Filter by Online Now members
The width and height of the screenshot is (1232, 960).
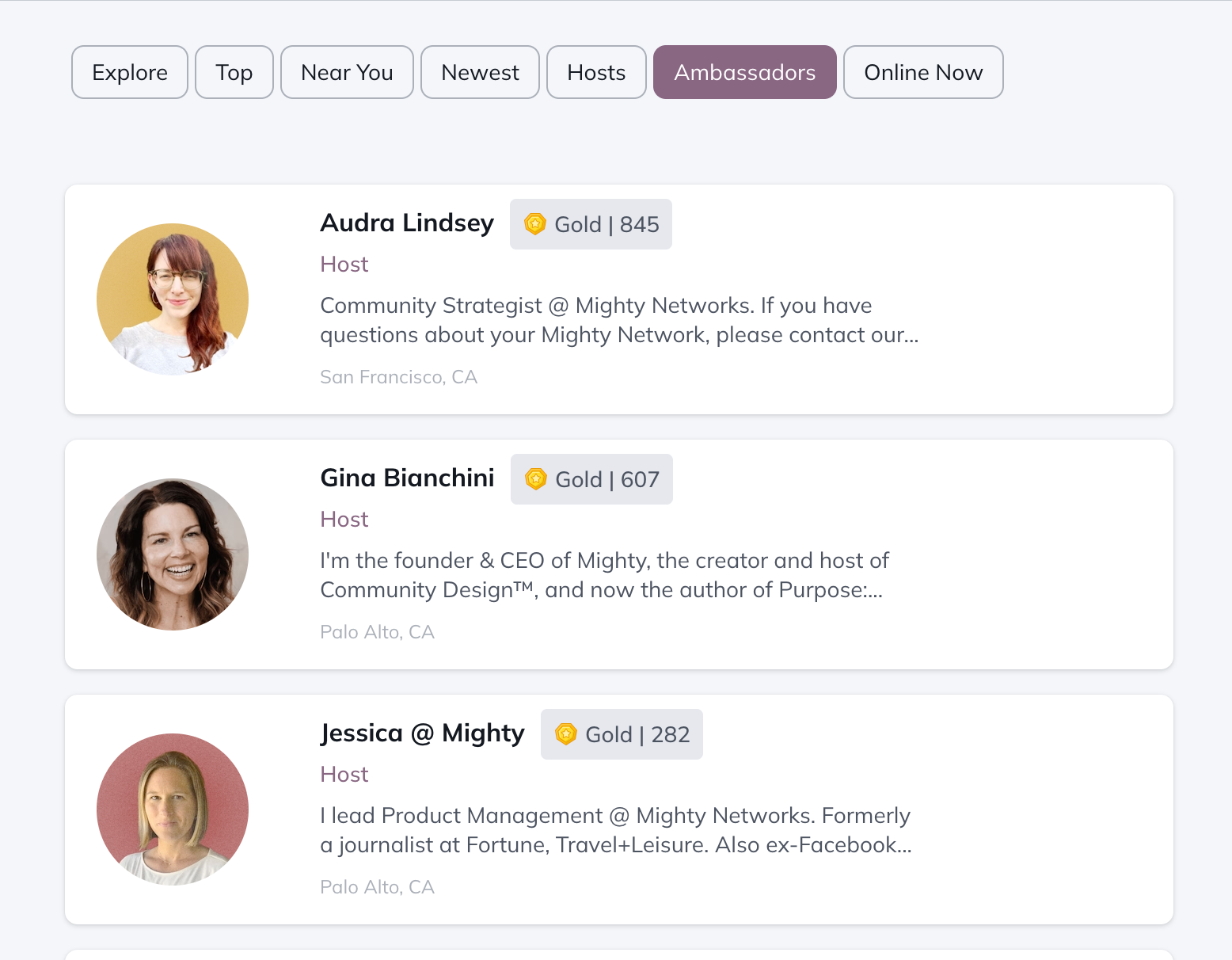pyautogui.click(x=923, y=72)
